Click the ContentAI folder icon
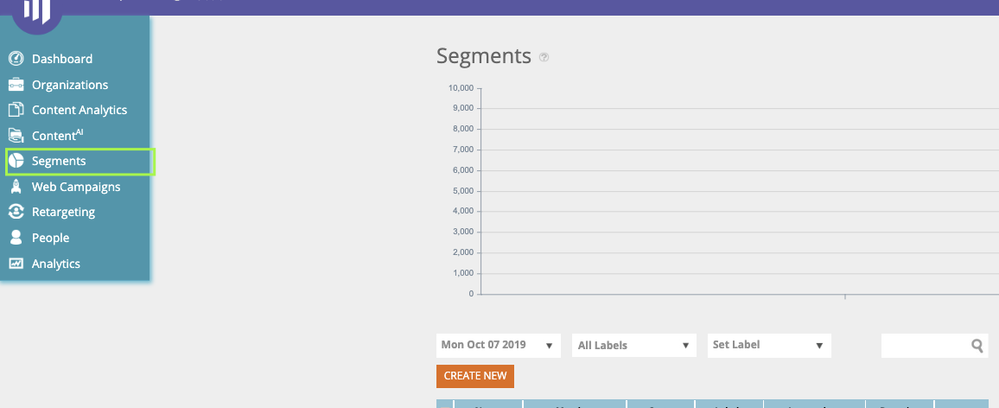Image resolution: width=999 pixels, height=408 pixels. (16, 135)
